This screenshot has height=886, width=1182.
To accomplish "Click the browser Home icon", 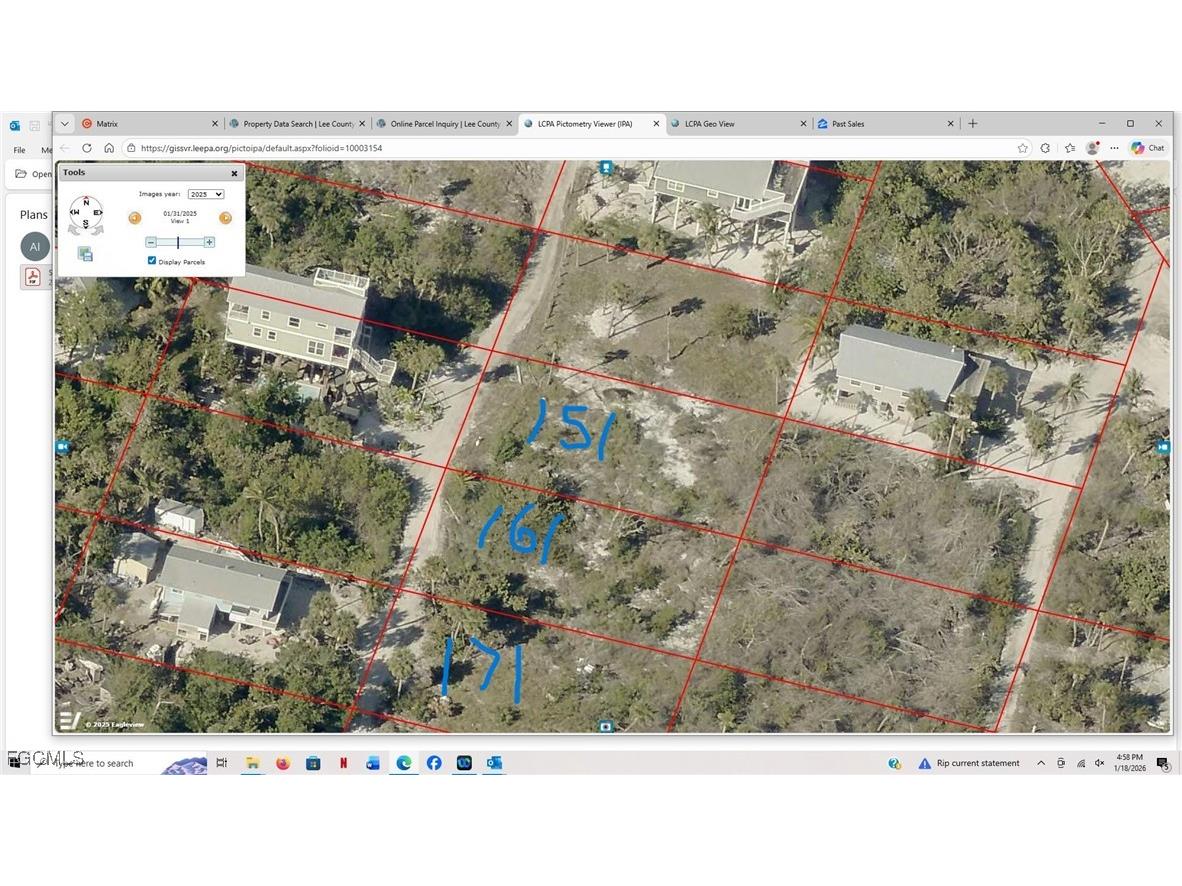I will (x=109, y=147).
